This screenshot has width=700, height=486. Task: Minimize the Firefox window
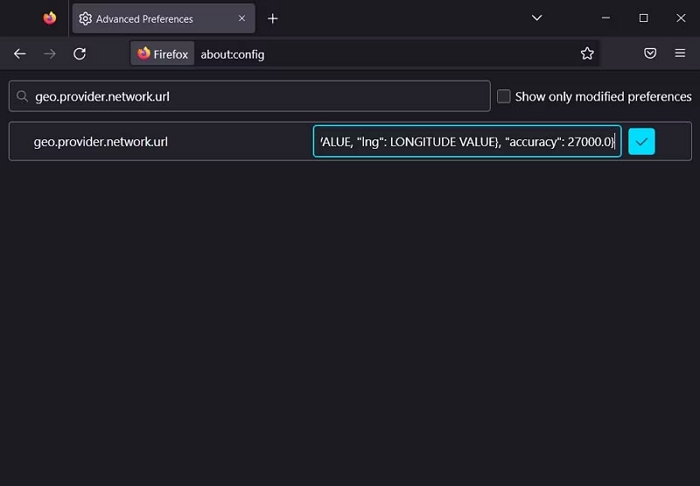click(606, 18)
